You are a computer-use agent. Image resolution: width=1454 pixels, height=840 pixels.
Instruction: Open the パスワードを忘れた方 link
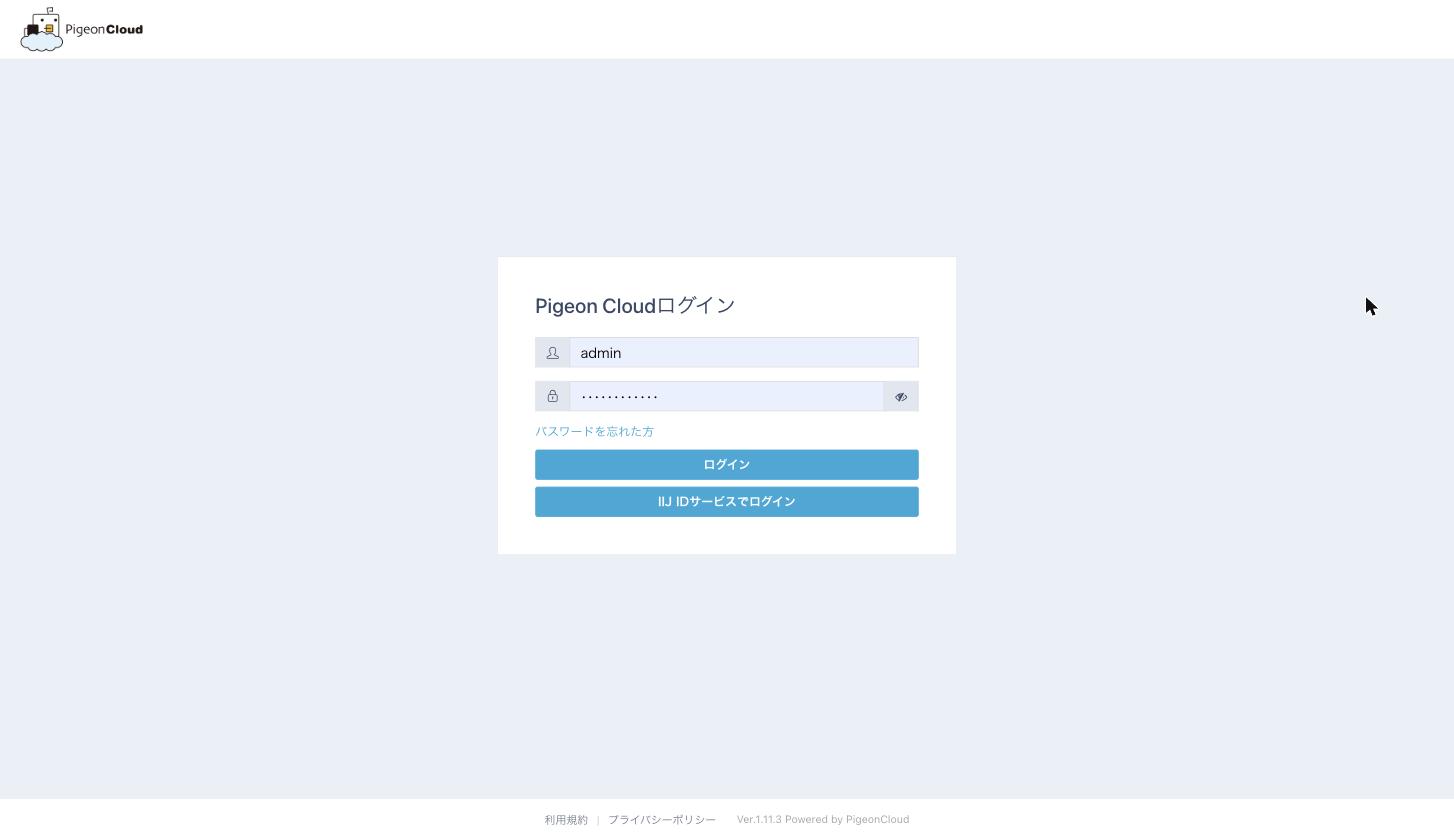[595, 432]
